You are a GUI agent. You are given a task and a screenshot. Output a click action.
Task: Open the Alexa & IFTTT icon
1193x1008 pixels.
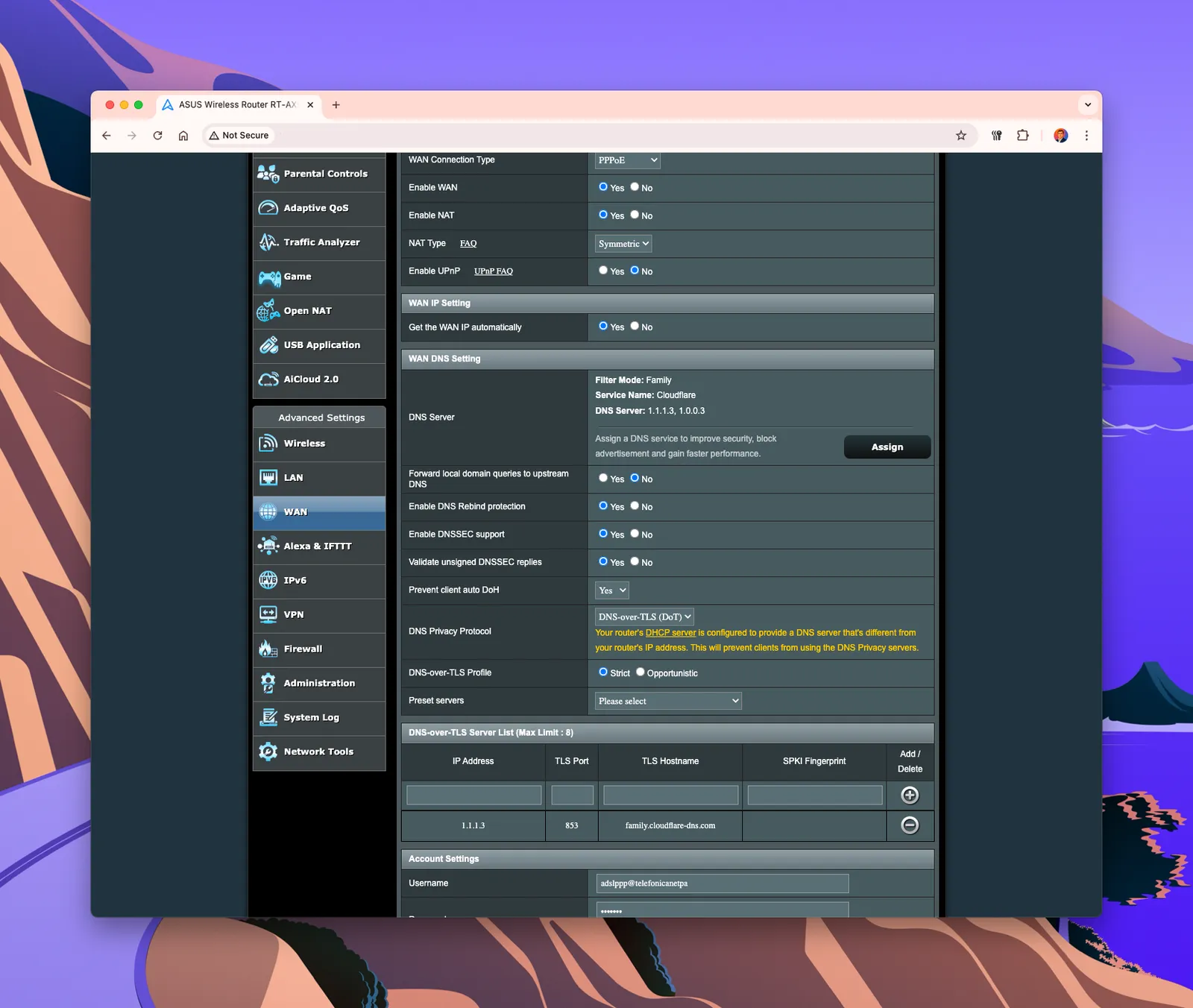268,546
